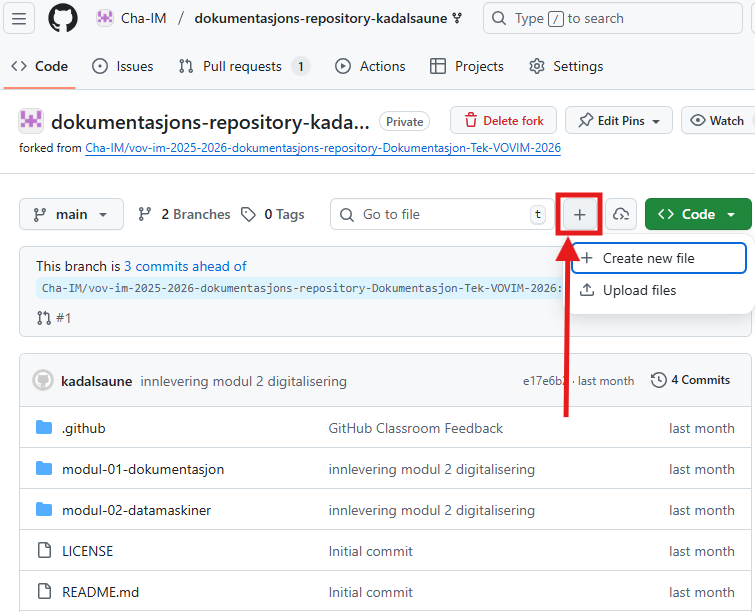Screen dimensions: 755x612
Task: Open the Projects tab
Action: [467, 66]
